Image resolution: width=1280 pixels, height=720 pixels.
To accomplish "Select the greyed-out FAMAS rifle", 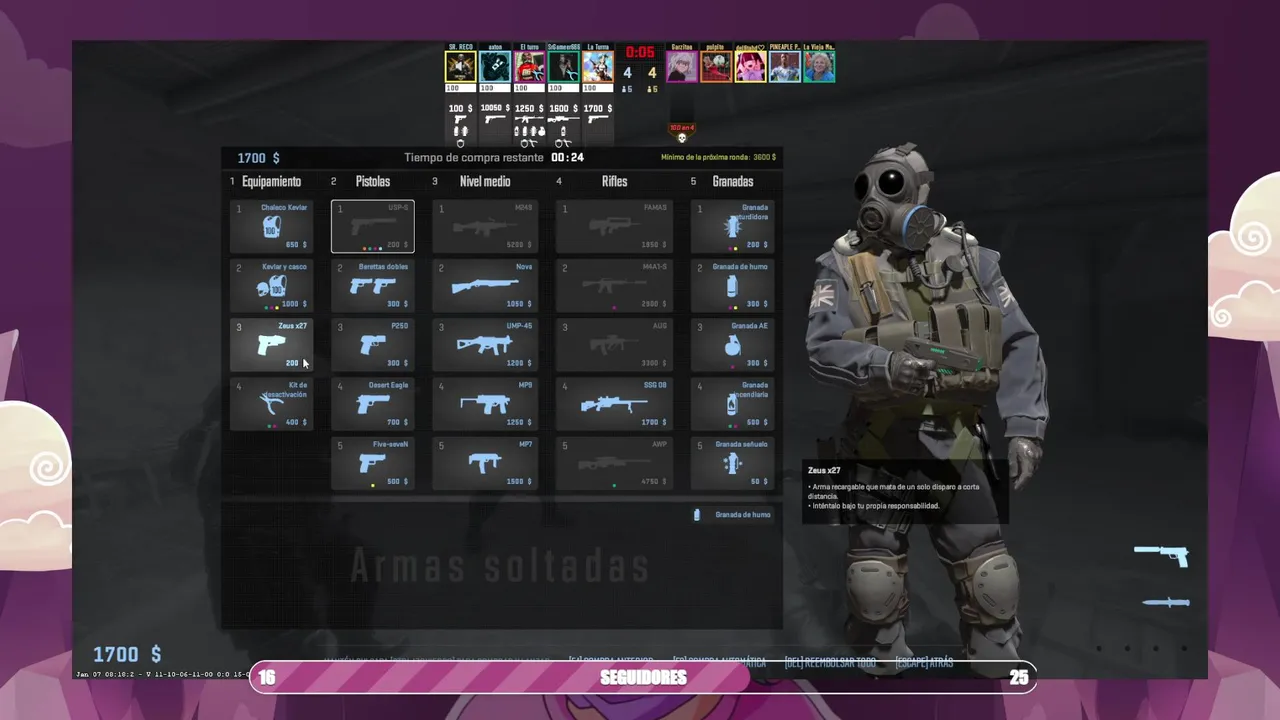I will [614, 226].
